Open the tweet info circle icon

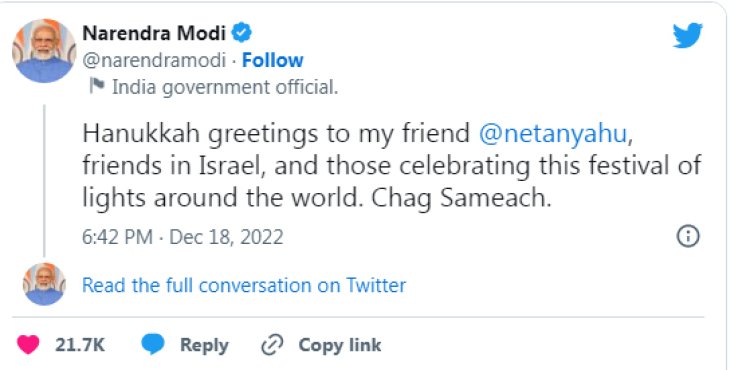click(688, 236)
